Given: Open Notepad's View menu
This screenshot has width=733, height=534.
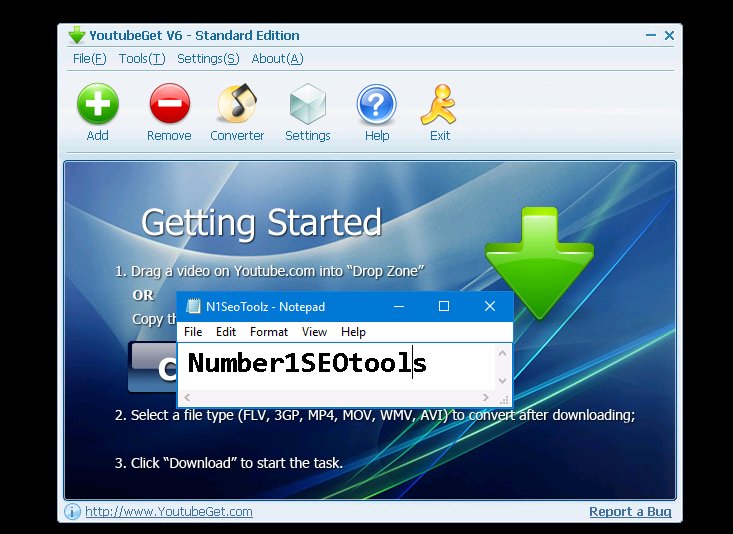Looking at the screenshot, I should click(314, 332).
